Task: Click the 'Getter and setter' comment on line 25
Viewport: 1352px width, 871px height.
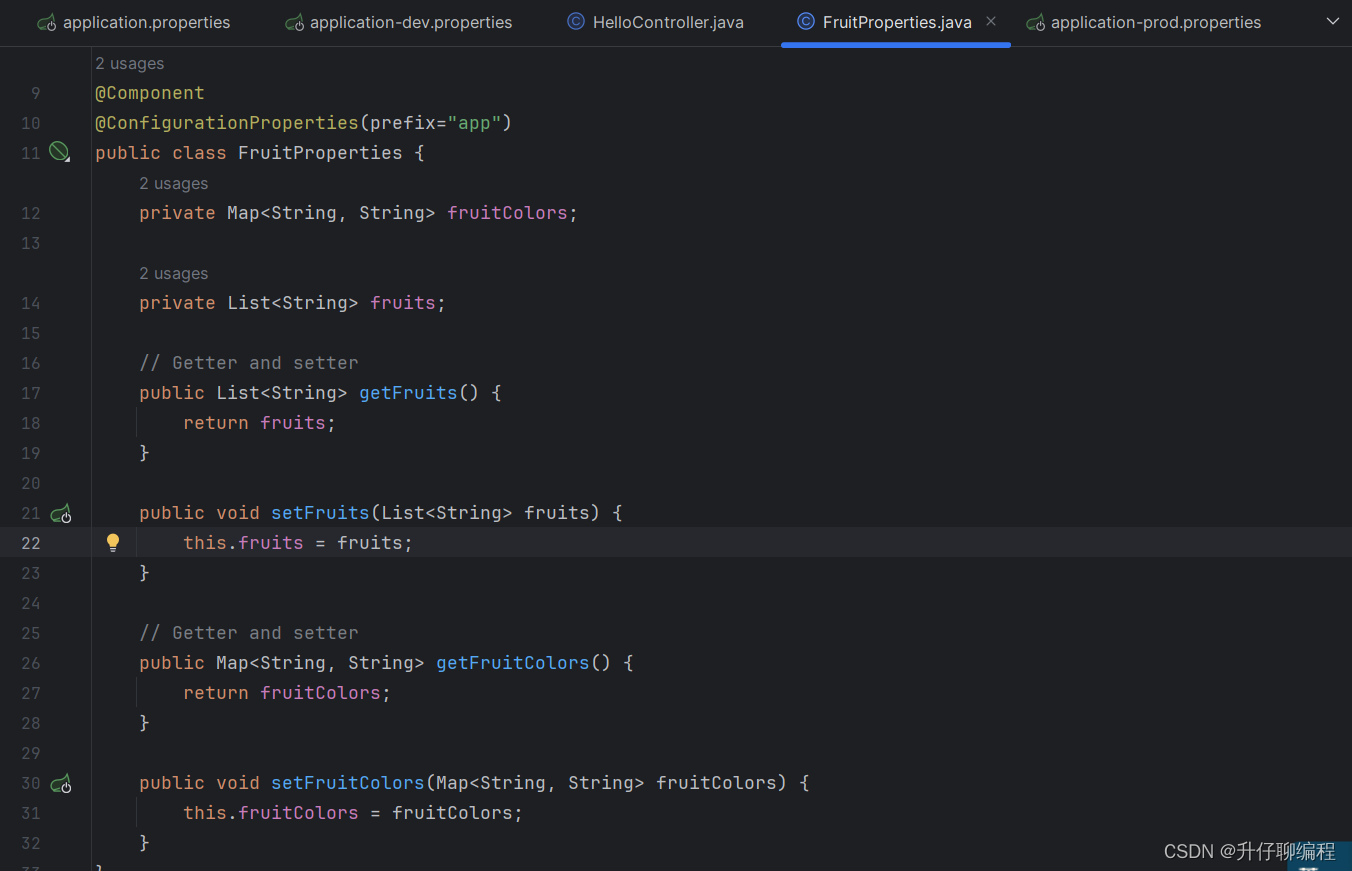Action: [249, 633]
